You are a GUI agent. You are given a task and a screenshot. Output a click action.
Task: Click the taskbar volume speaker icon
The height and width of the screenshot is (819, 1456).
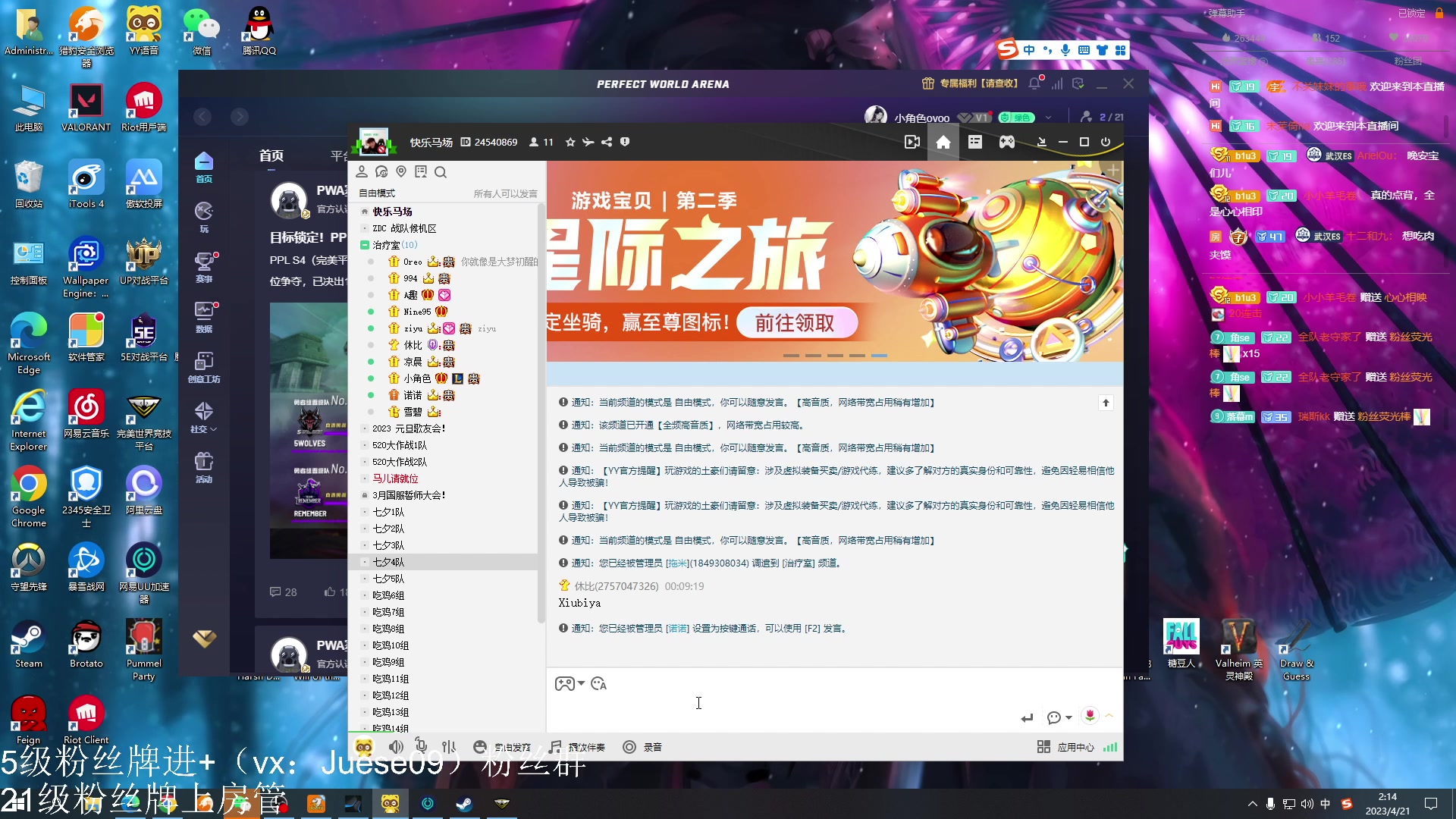pos(1307,804)
